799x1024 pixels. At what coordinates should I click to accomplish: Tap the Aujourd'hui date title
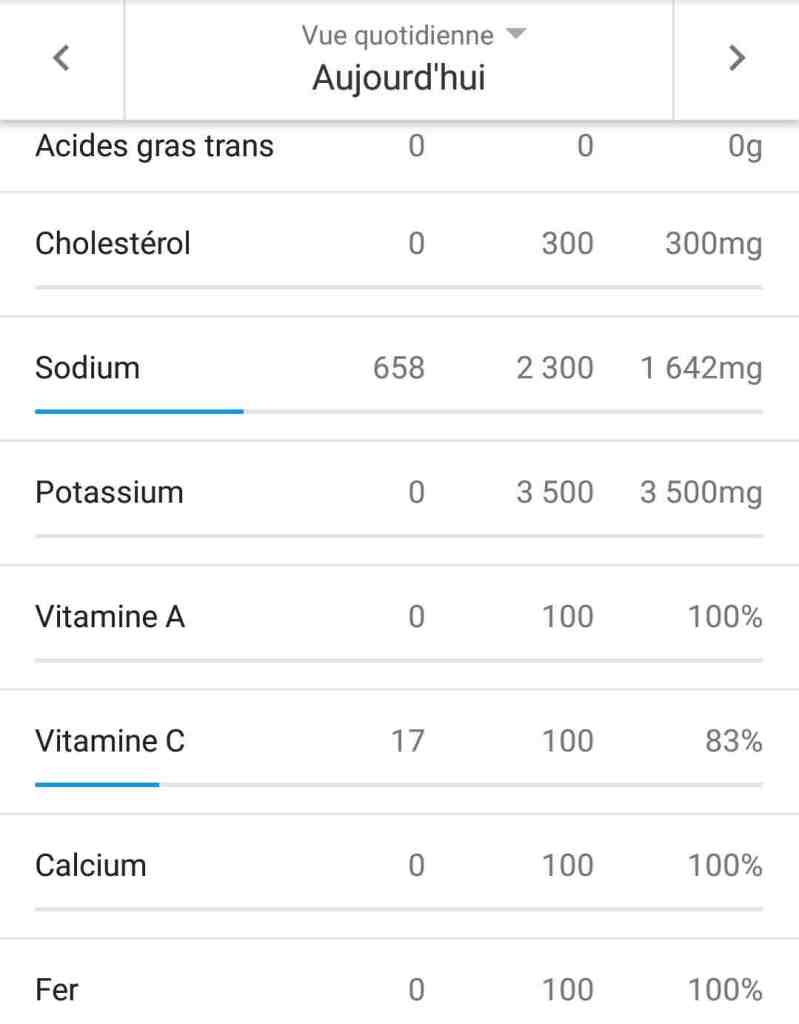[399, 78]
